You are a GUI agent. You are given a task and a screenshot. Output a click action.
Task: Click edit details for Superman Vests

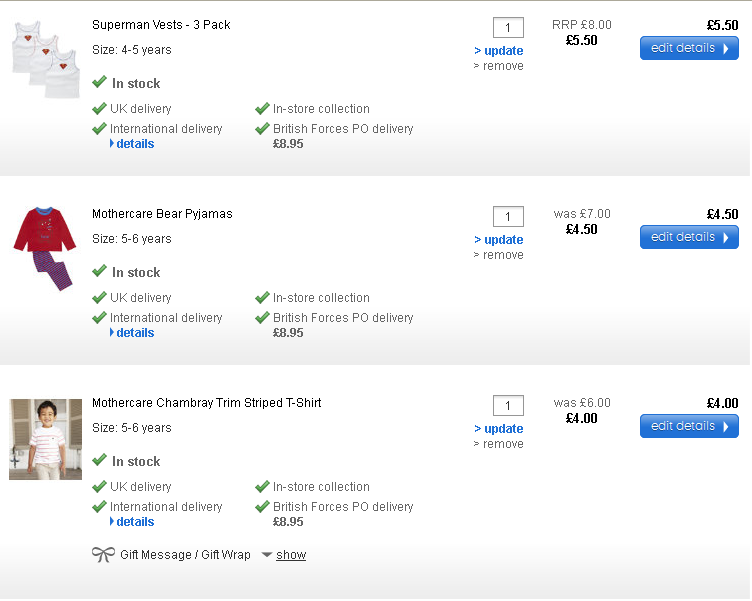[689, 48]
